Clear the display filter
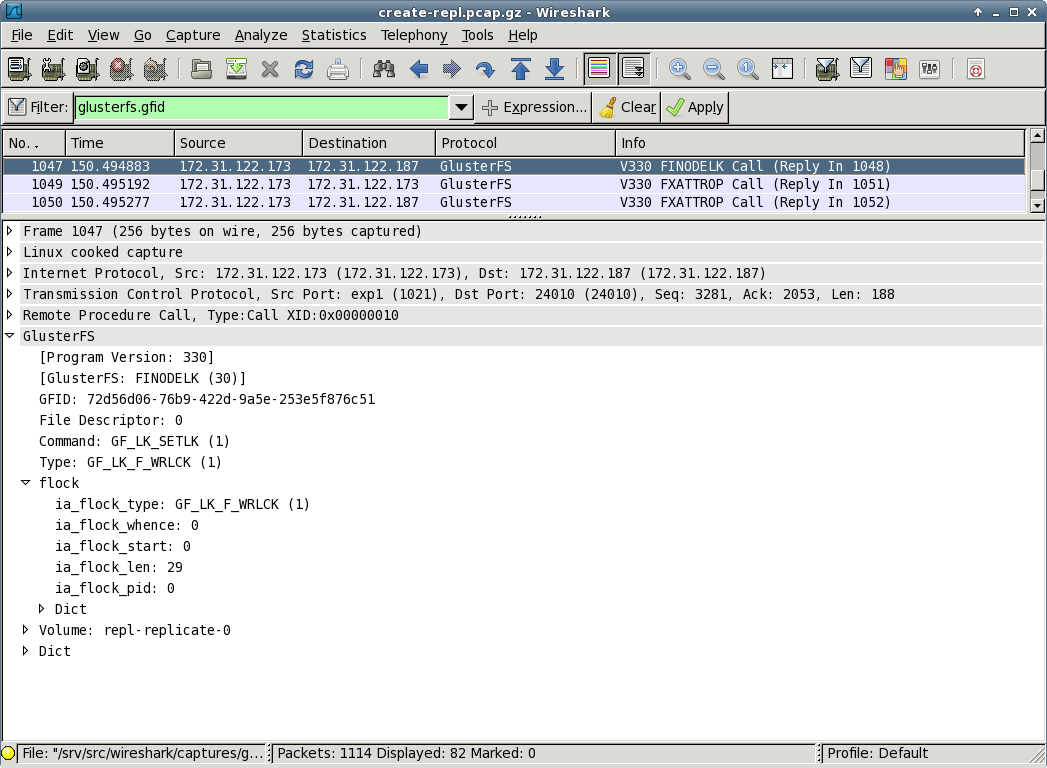This screenshot has height=768, width=1047. (627, 107)
